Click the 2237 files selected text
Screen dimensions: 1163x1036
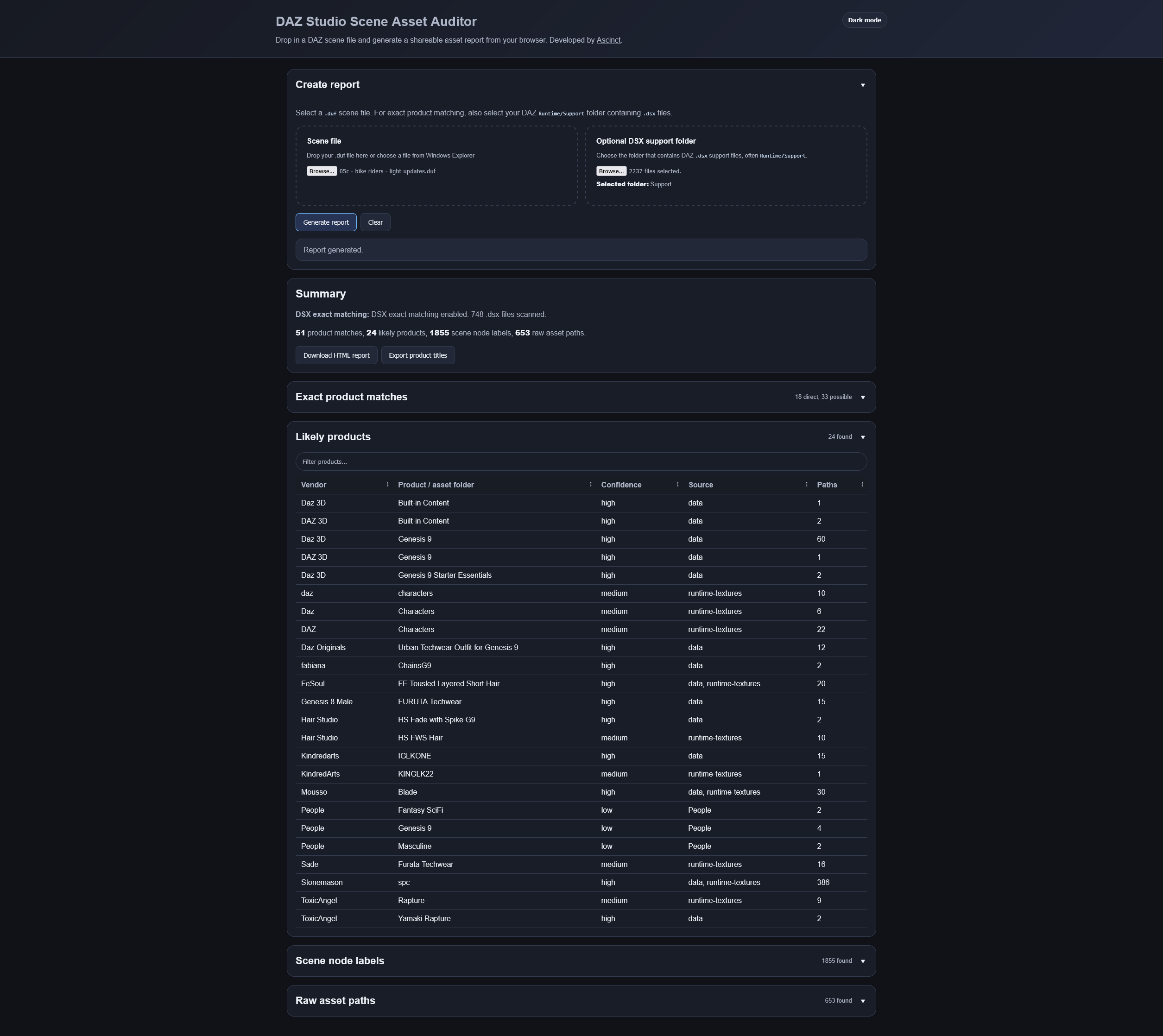coord(655,171)
